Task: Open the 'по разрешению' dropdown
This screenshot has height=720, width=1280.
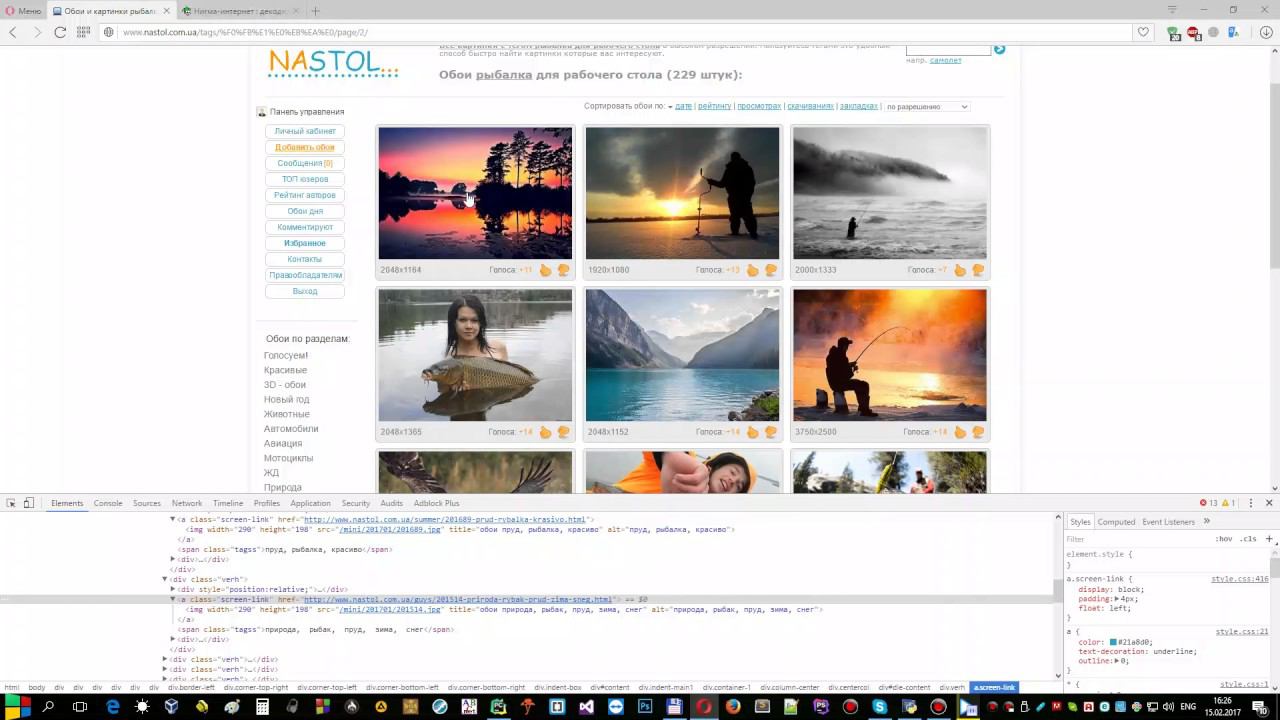Action: pyautogui.click(x=926, y=106)
